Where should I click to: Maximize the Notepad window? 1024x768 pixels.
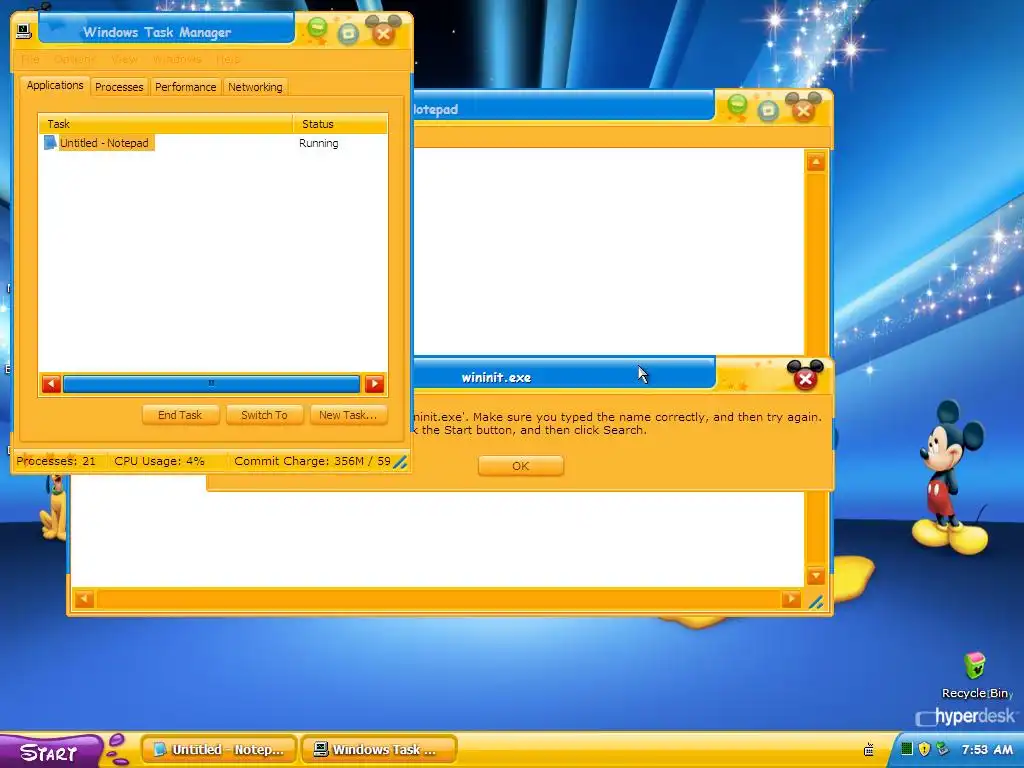click(x=768, y=110)
